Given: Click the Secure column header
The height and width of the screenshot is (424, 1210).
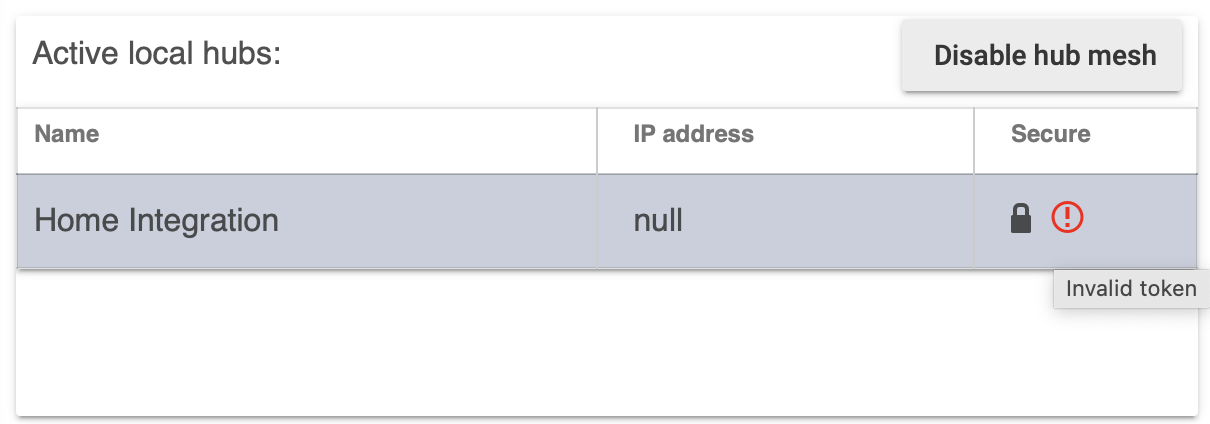Looking at the screenshot, I should pyautogui.click(x=1050, y=133).
